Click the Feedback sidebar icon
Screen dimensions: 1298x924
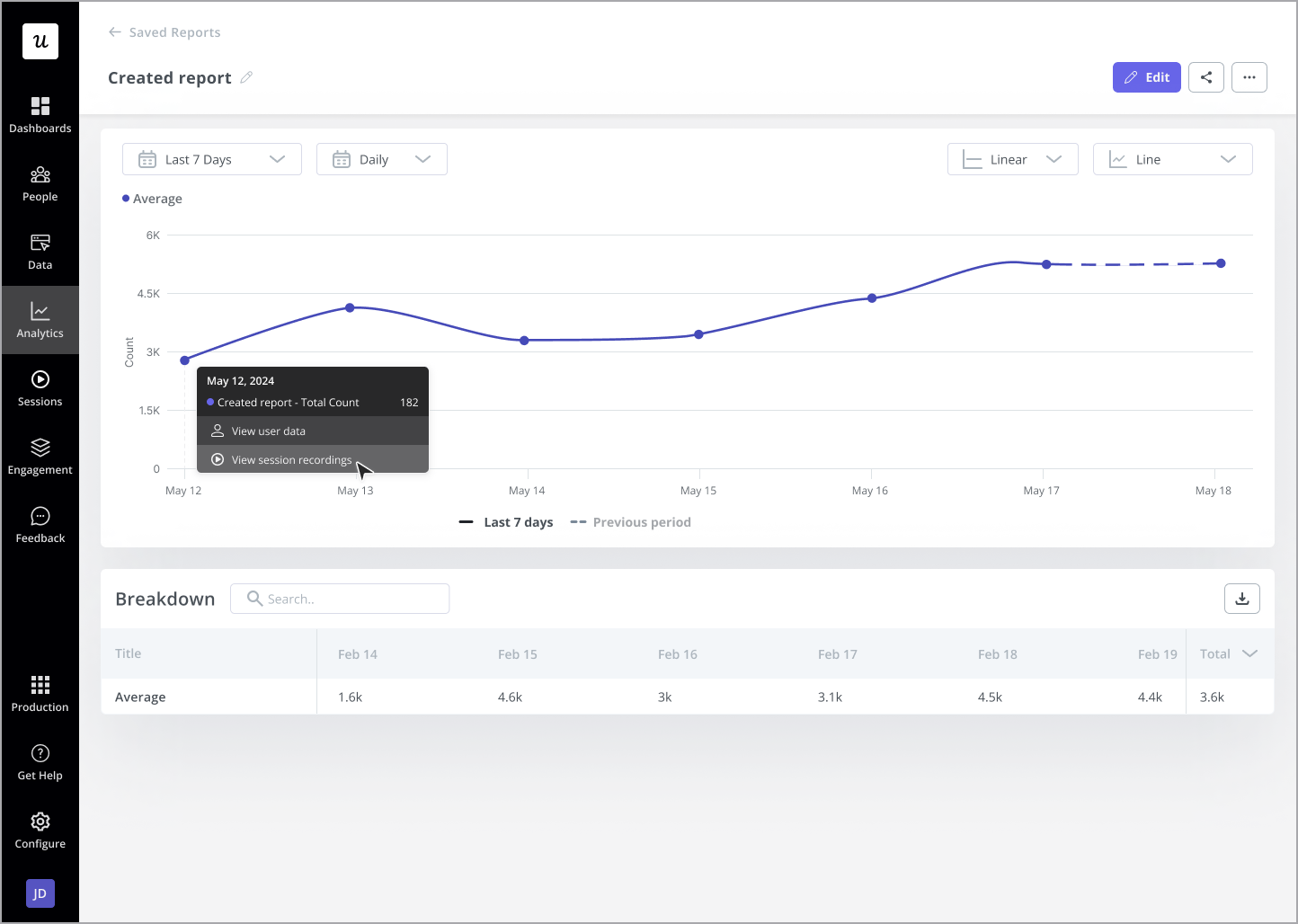click(x=40, y=525)
